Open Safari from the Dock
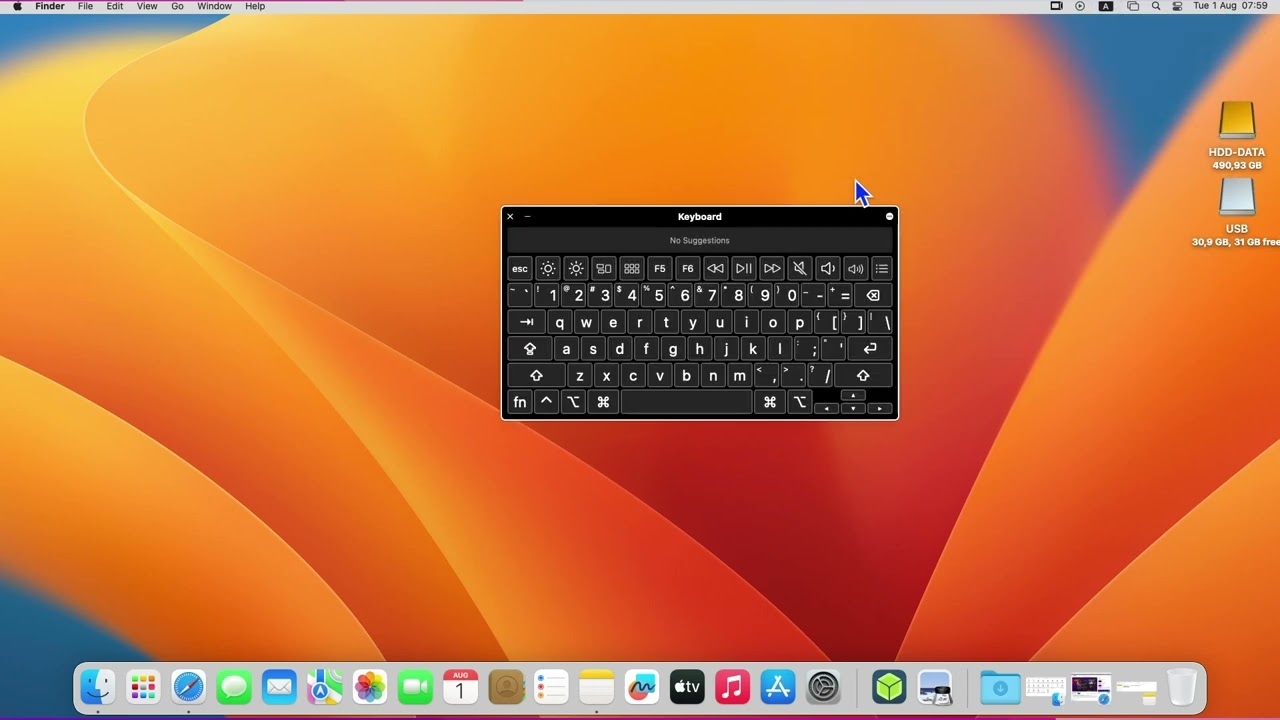The width and height of the screenshot is (1280, 720). click(x=188, y=687)
